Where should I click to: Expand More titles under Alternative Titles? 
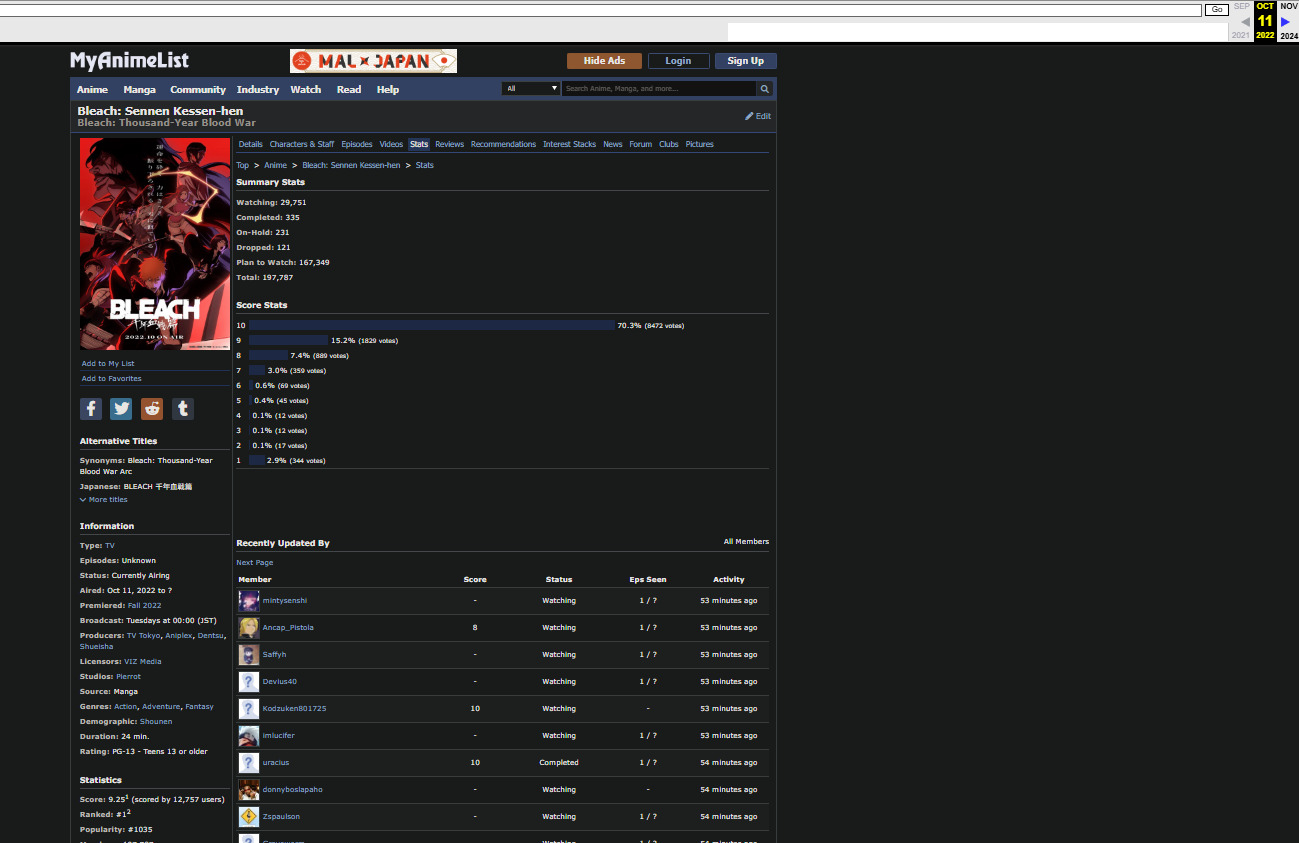point(104,500)
